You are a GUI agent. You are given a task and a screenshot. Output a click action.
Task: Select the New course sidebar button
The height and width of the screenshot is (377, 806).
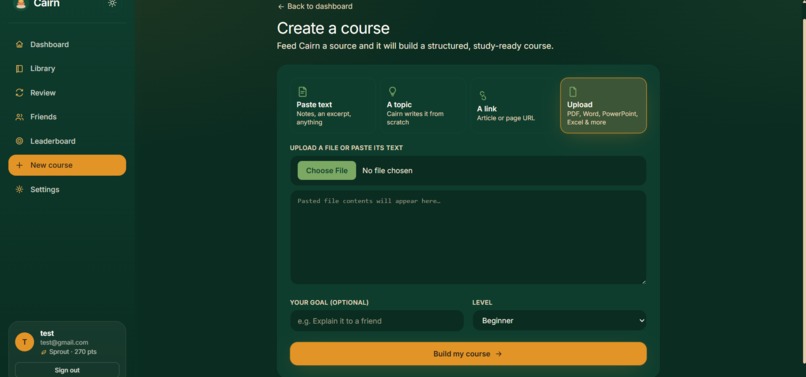click(x=67, y=165)
